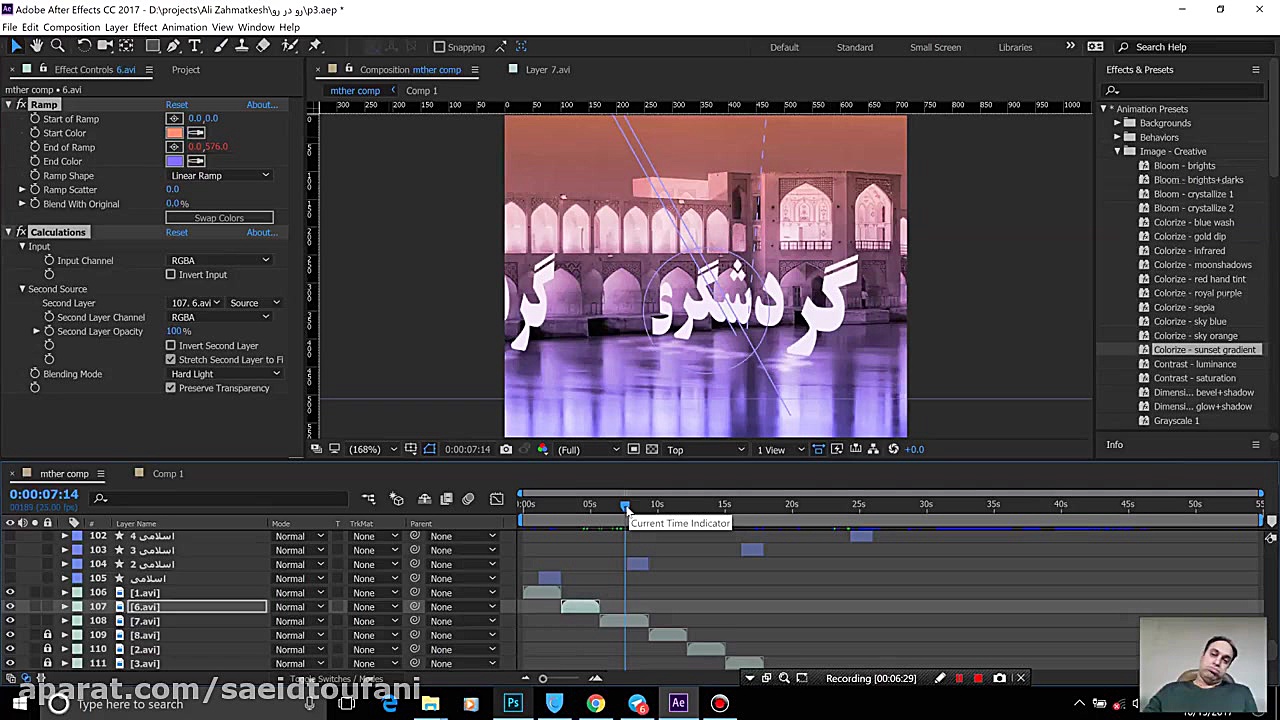Hide the 6.avi layer with its eye toggle
The height and width of the screenshot is (720, 1280).
coord(9,606)
